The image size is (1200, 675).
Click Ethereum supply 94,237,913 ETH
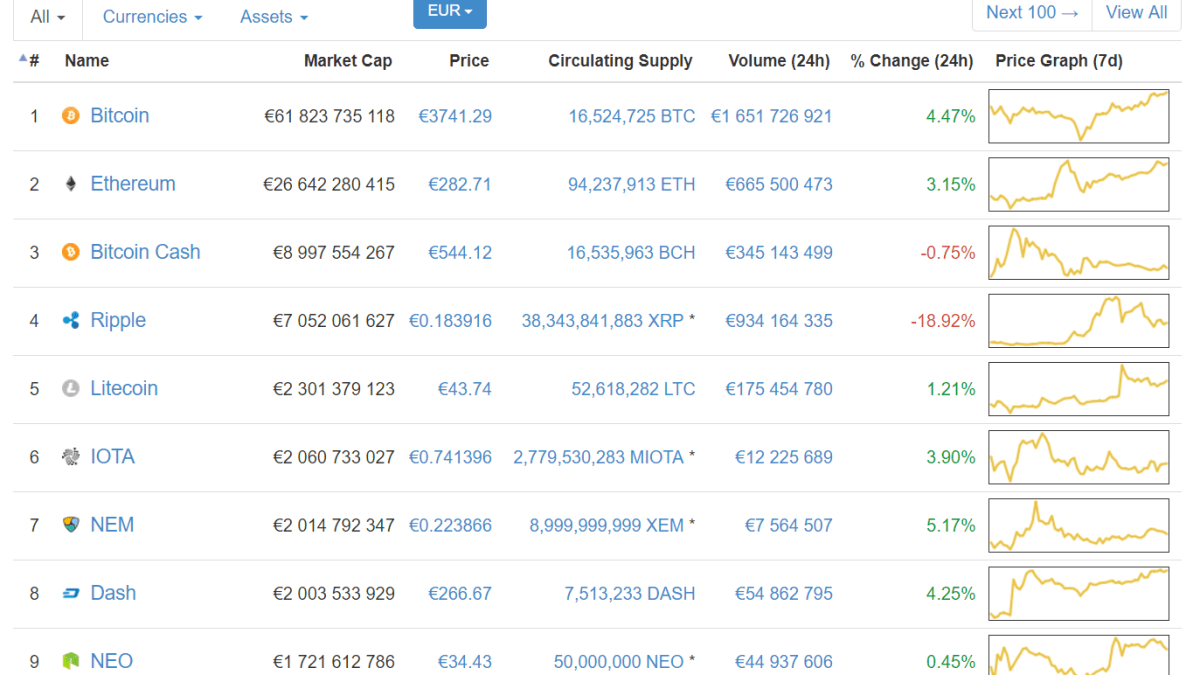pyautogui.click(x=632, y=184)
